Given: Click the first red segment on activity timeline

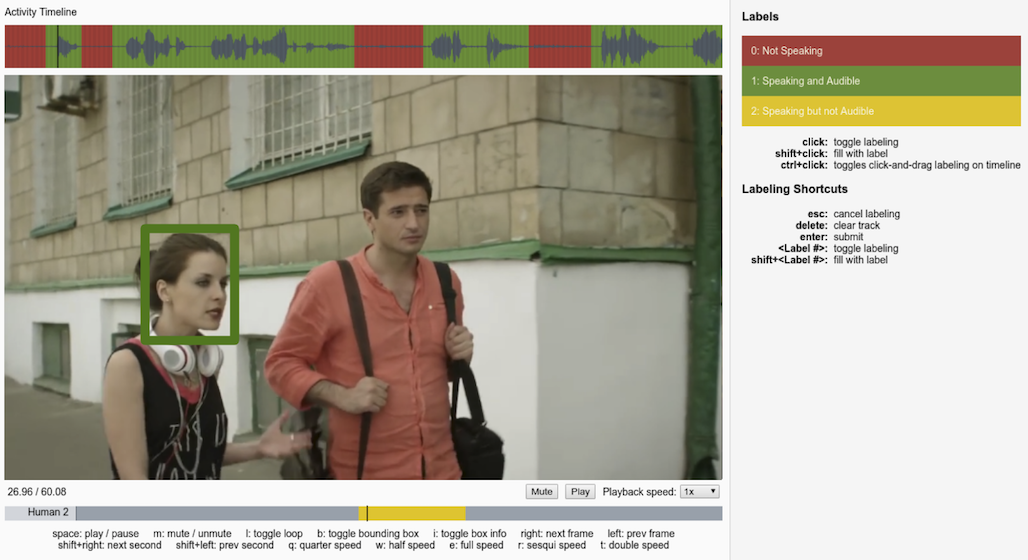Looking at the screenshot, I should click(x=25, y=47).
